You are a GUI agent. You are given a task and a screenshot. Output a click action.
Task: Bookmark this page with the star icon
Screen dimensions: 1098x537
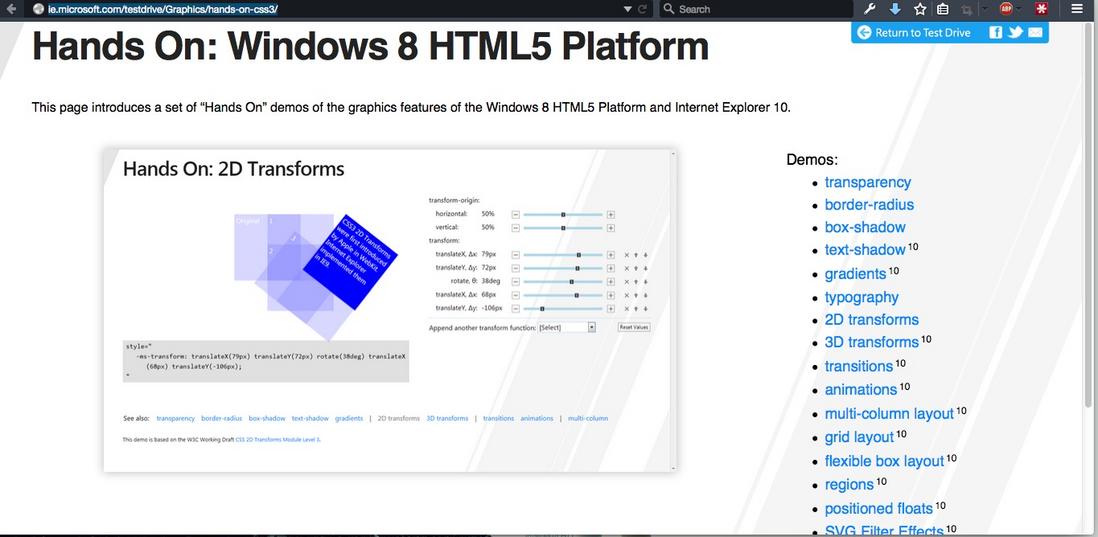(x=919, y=9)
